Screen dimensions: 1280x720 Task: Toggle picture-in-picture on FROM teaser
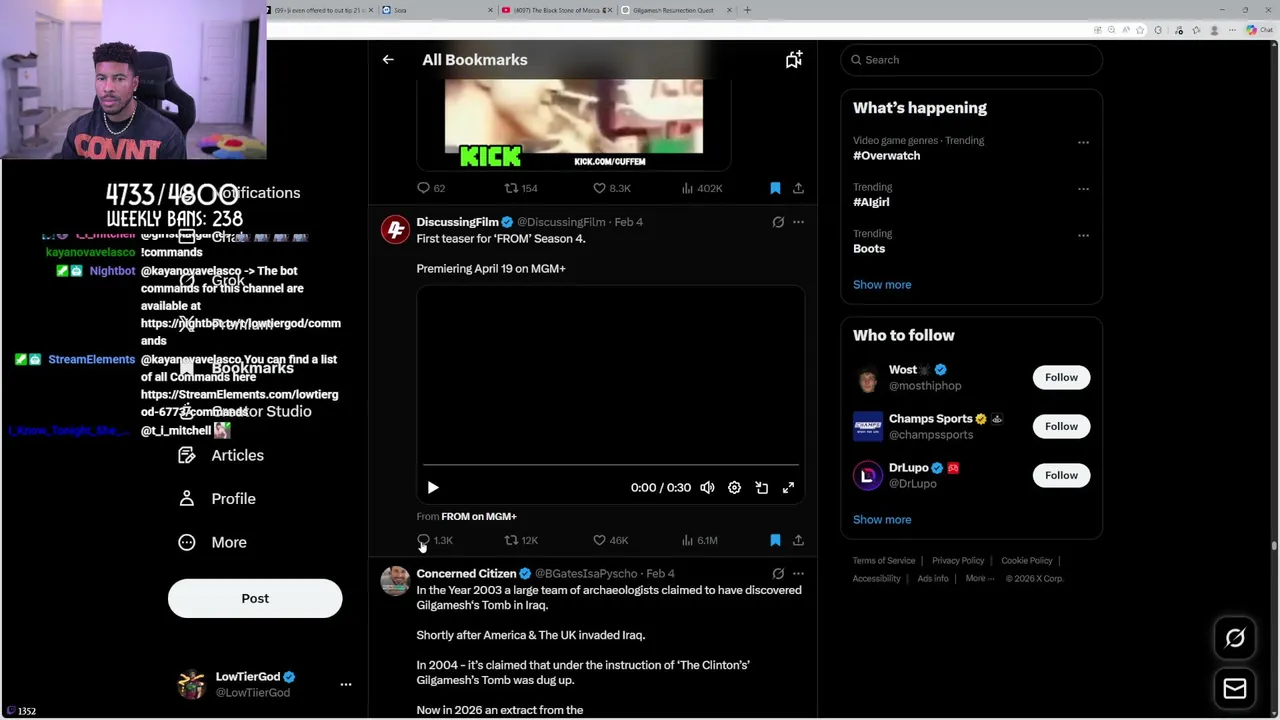(x=761, y=488)
